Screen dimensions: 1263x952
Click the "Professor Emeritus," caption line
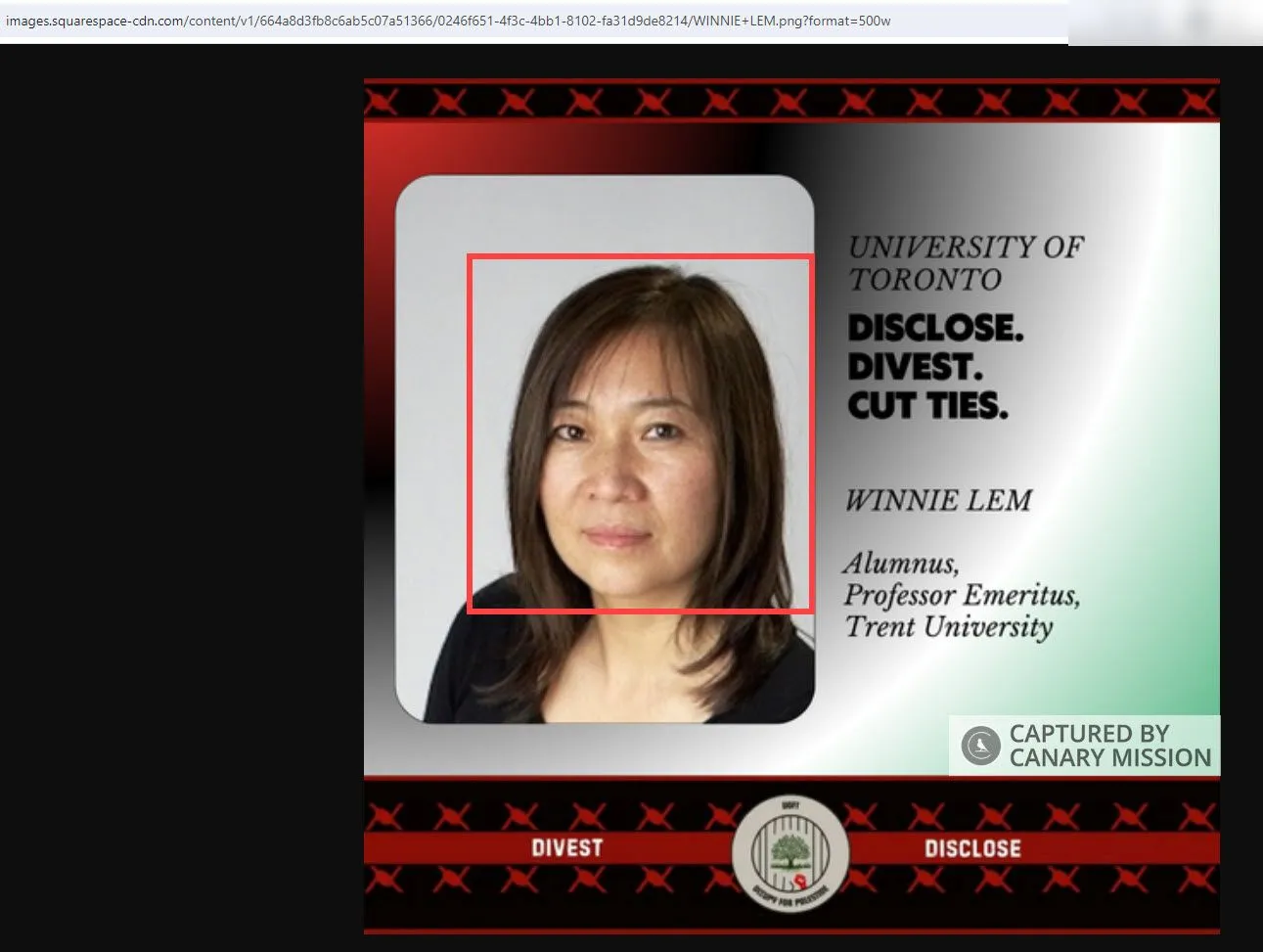coord(962,595)
